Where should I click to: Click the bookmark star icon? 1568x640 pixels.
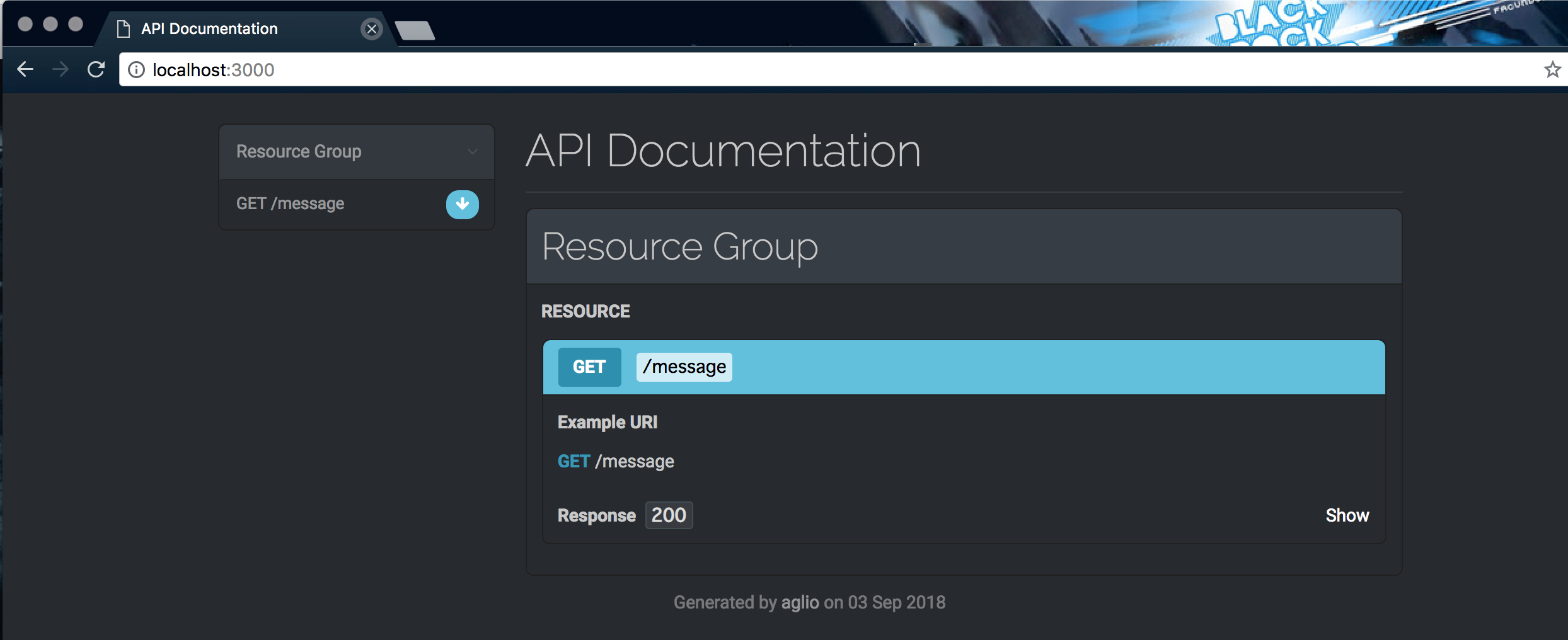click(x=1552, y=69)
